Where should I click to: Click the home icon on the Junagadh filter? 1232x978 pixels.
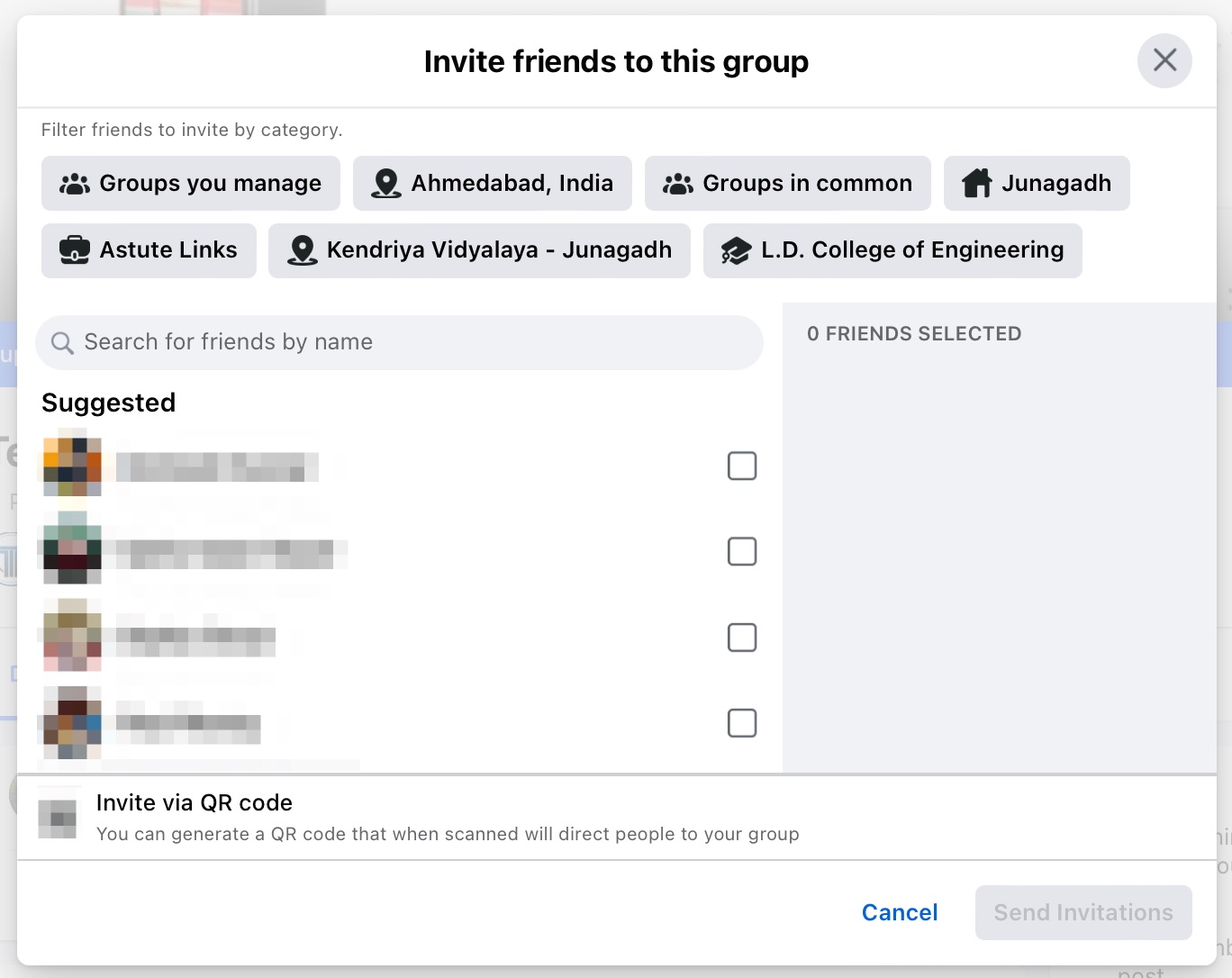(x=978, y=183)
